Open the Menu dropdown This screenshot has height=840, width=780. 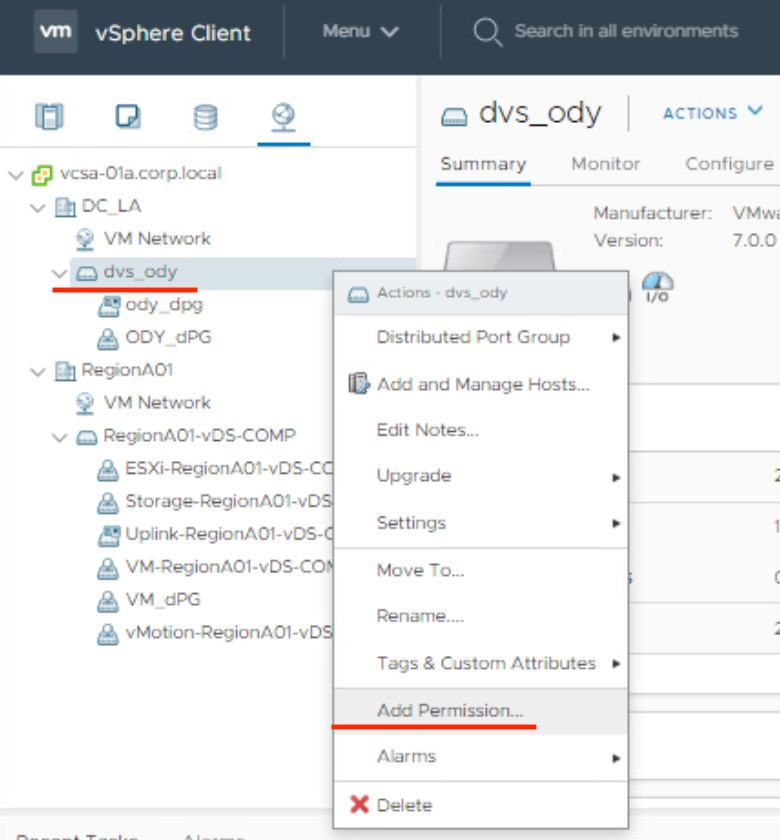tap(361, 31)
